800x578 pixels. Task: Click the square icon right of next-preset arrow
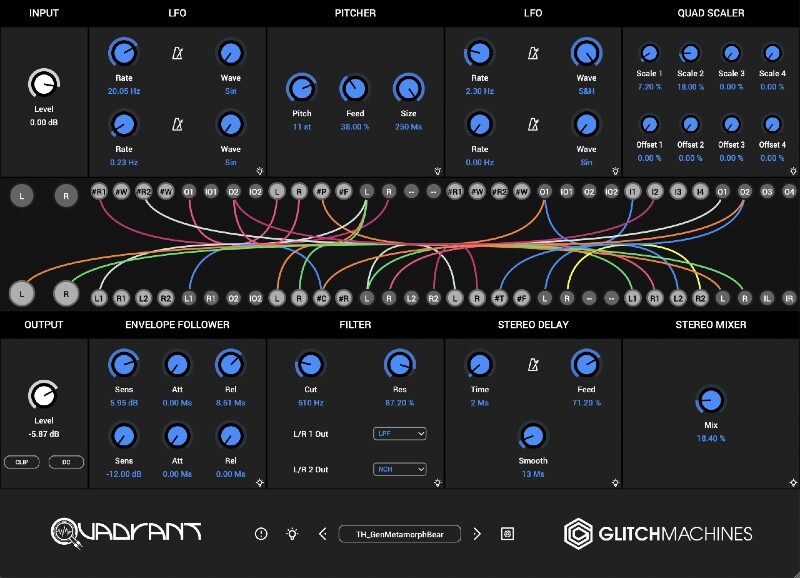507,534
